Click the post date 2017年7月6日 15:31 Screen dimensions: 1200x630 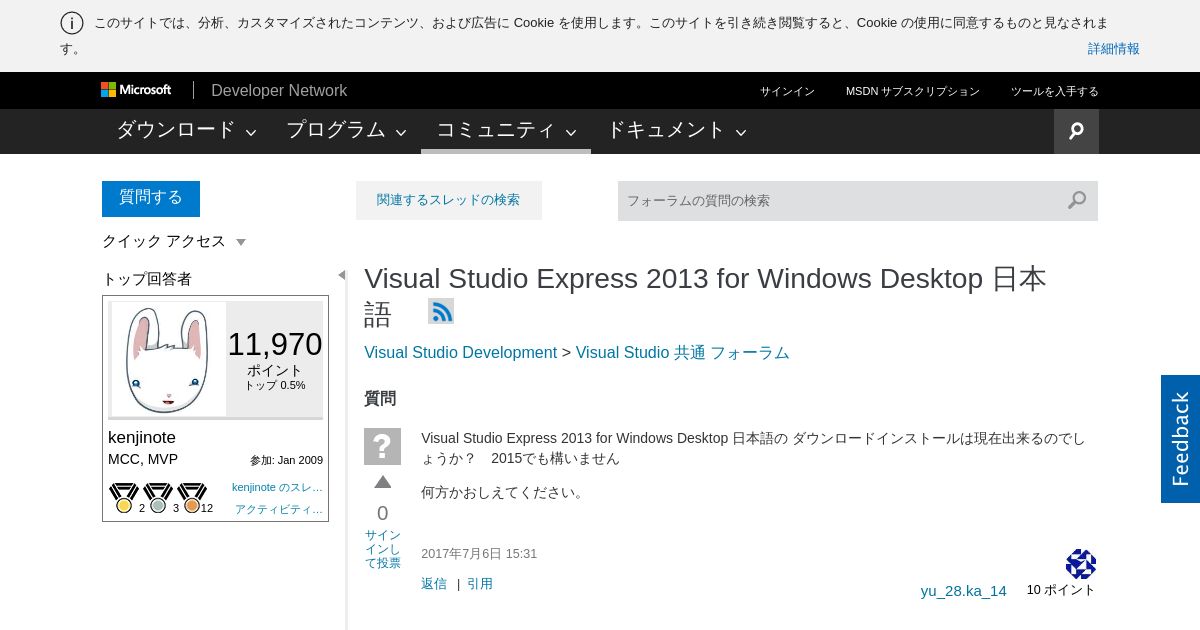479,553
